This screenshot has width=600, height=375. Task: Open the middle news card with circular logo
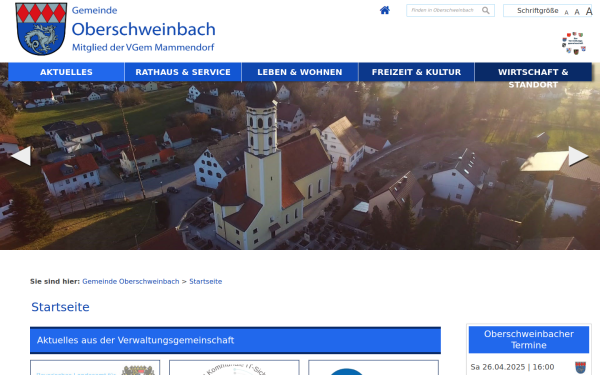tap(234, 368)
